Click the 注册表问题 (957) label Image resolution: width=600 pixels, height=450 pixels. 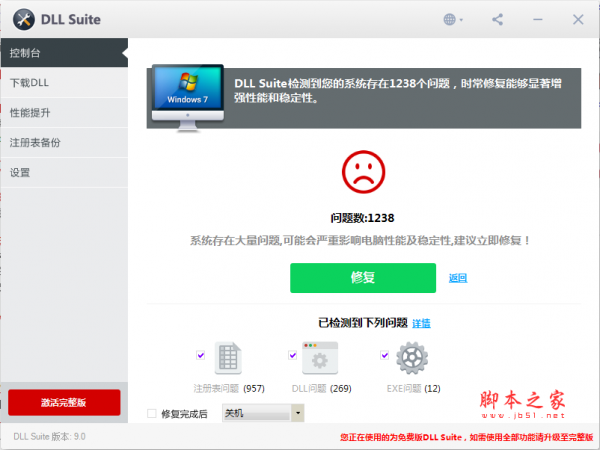(229, 389)
